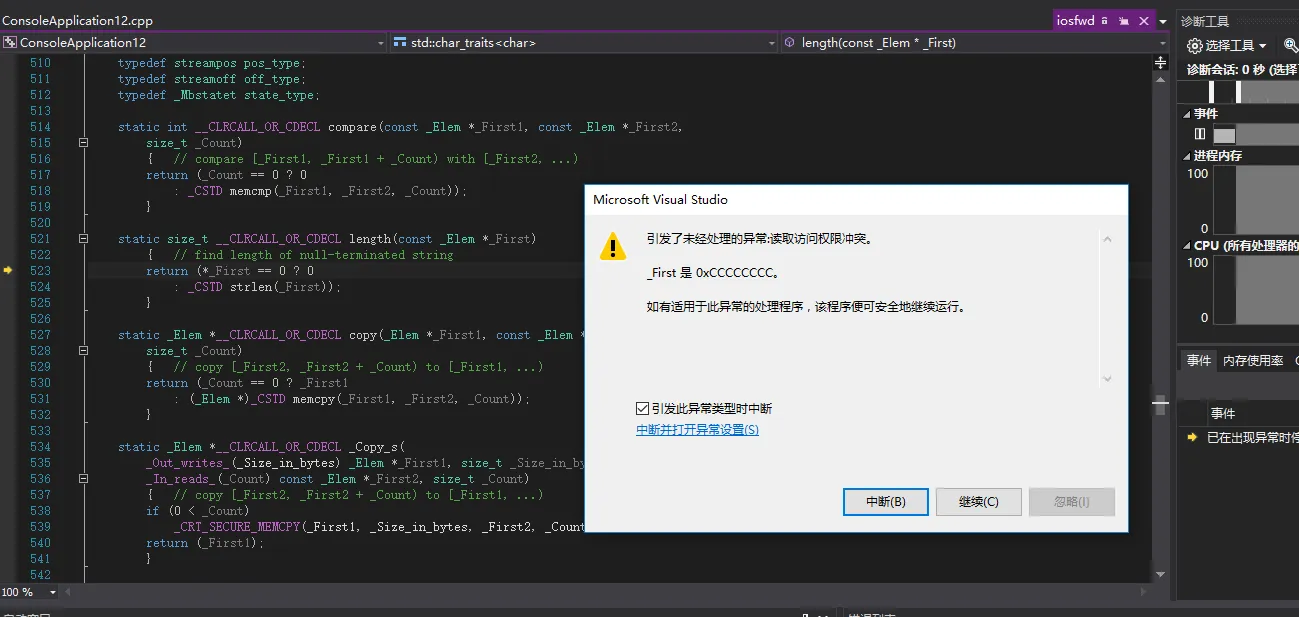Screen dimensions: 1299x617
Task: Open the '中断并打开异常设置(S)' link
Action: pyautogui.click(x=697, y=430)
